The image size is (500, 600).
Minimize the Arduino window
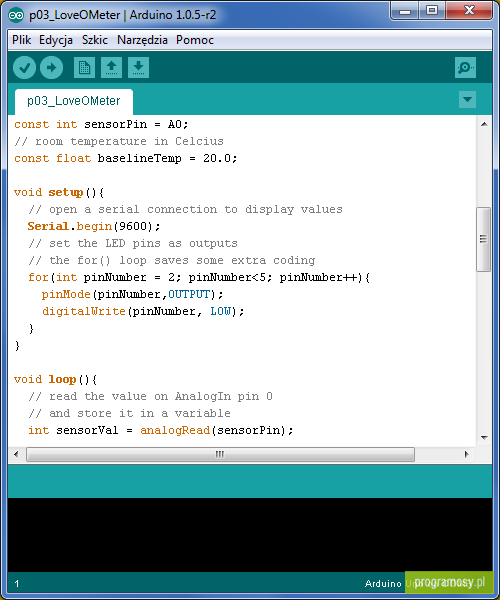405,11
